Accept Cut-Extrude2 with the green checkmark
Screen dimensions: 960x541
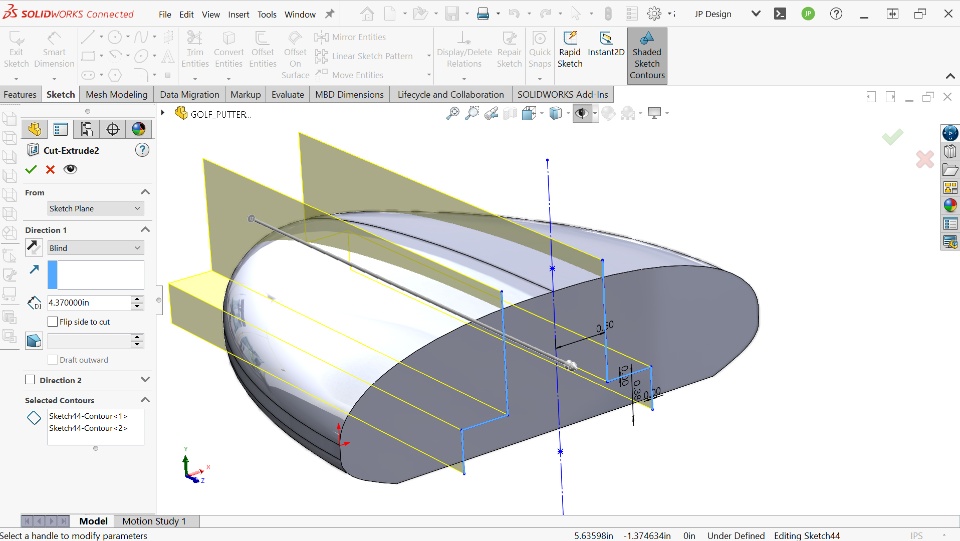tap(31, 169)
